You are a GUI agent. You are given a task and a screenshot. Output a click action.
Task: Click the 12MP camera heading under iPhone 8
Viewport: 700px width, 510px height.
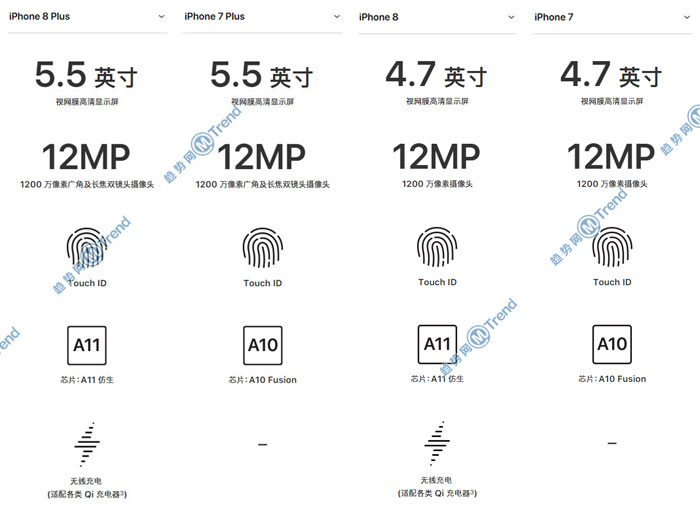437,158
